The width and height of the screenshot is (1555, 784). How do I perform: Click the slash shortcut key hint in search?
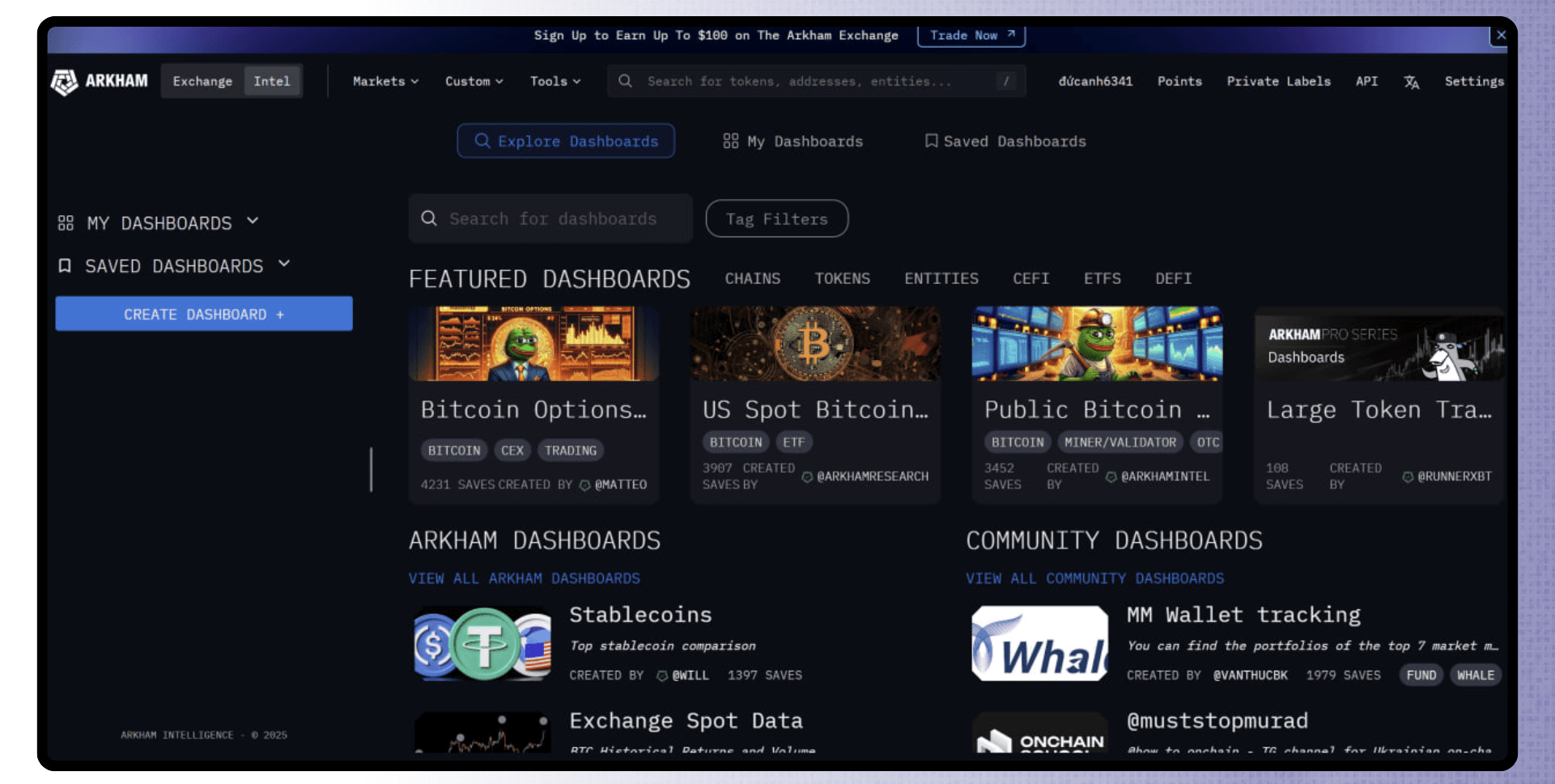coord(1006,81)
